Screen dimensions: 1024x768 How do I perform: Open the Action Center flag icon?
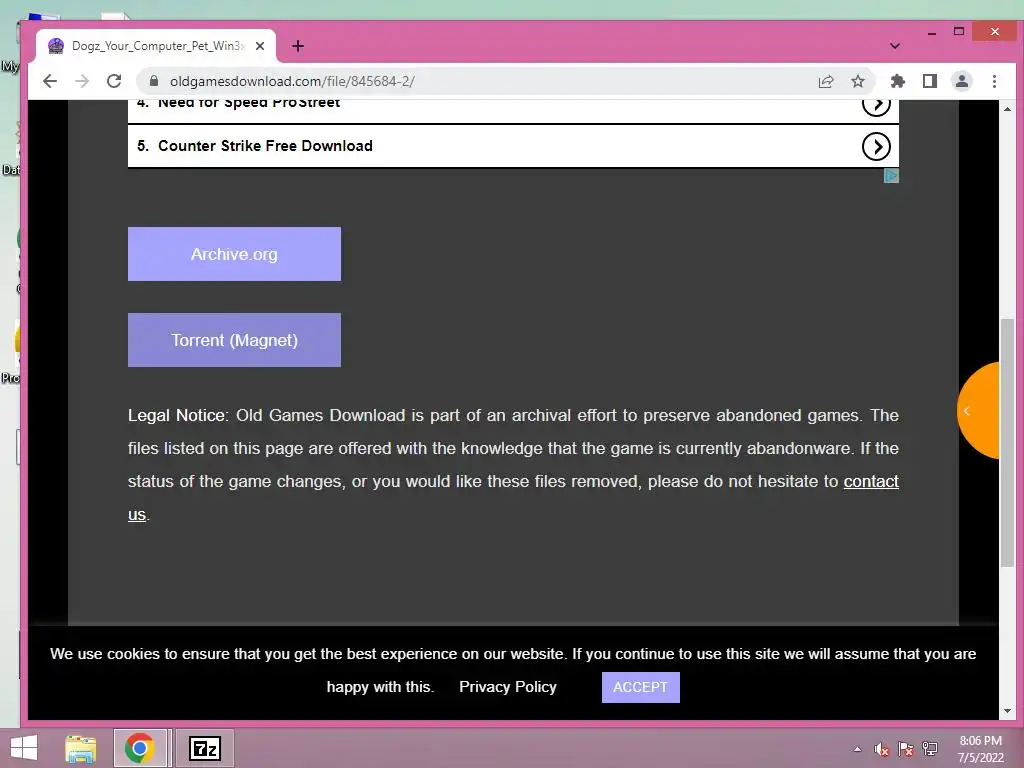pyautogui.click(x=906, y=749)
